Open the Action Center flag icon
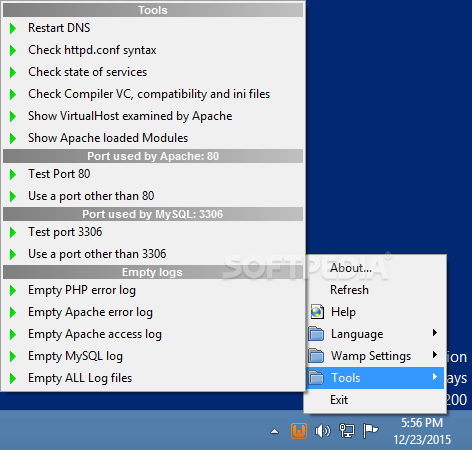The image size is (472, 450). click(370, 431)
